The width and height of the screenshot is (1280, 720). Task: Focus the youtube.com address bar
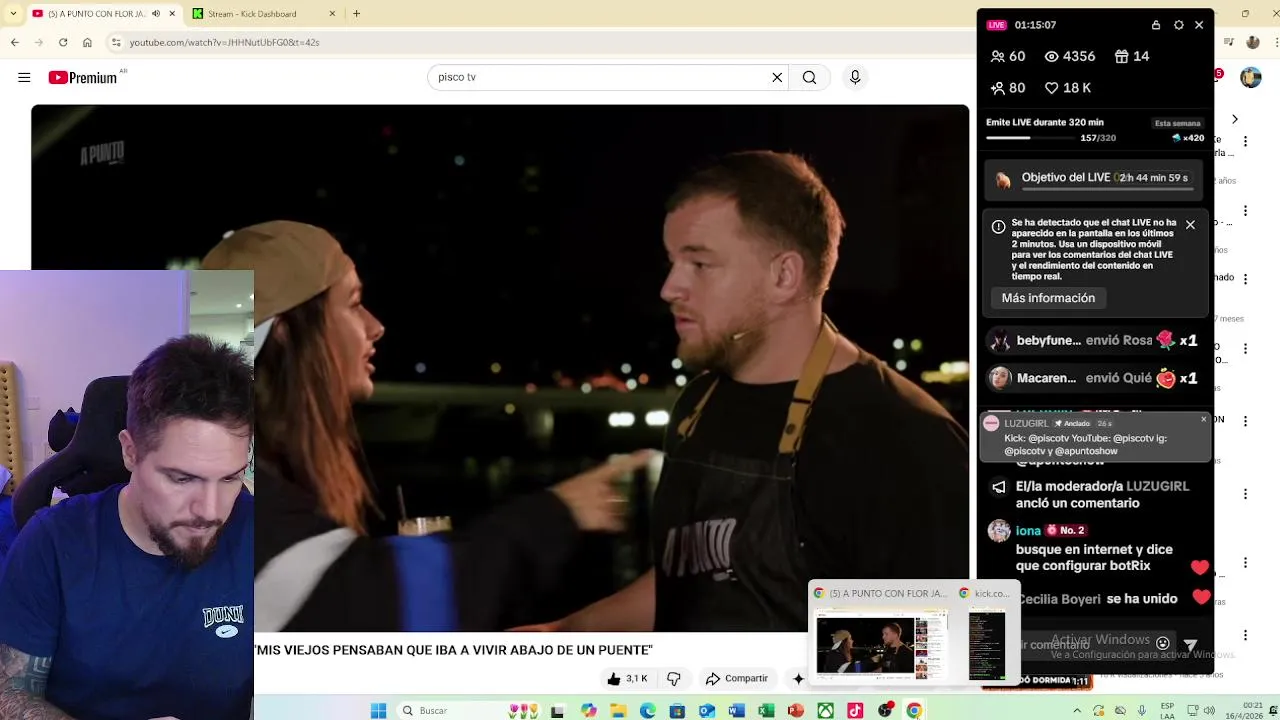[x=224, y=42]
